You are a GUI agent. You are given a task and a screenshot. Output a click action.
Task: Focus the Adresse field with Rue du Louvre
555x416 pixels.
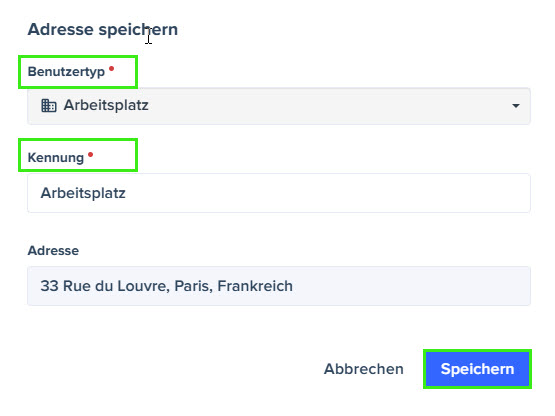279,286
